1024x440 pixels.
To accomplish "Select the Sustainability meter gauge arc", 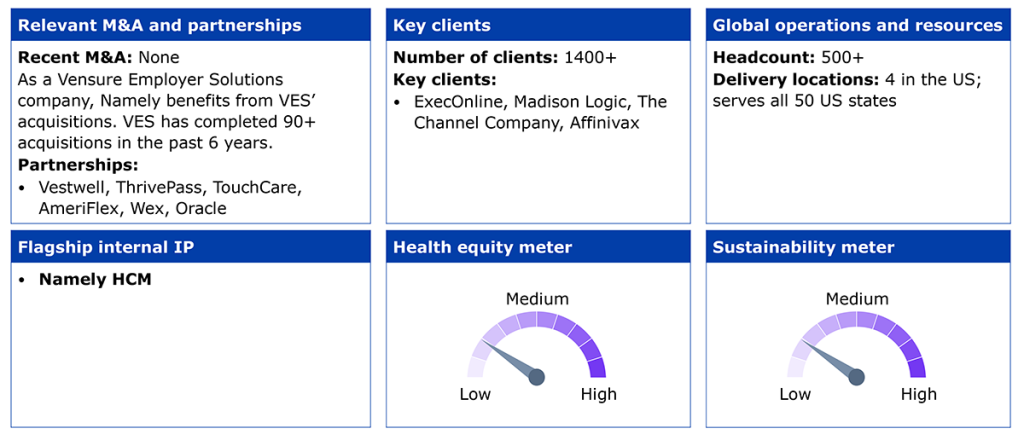I will (857, 344).
